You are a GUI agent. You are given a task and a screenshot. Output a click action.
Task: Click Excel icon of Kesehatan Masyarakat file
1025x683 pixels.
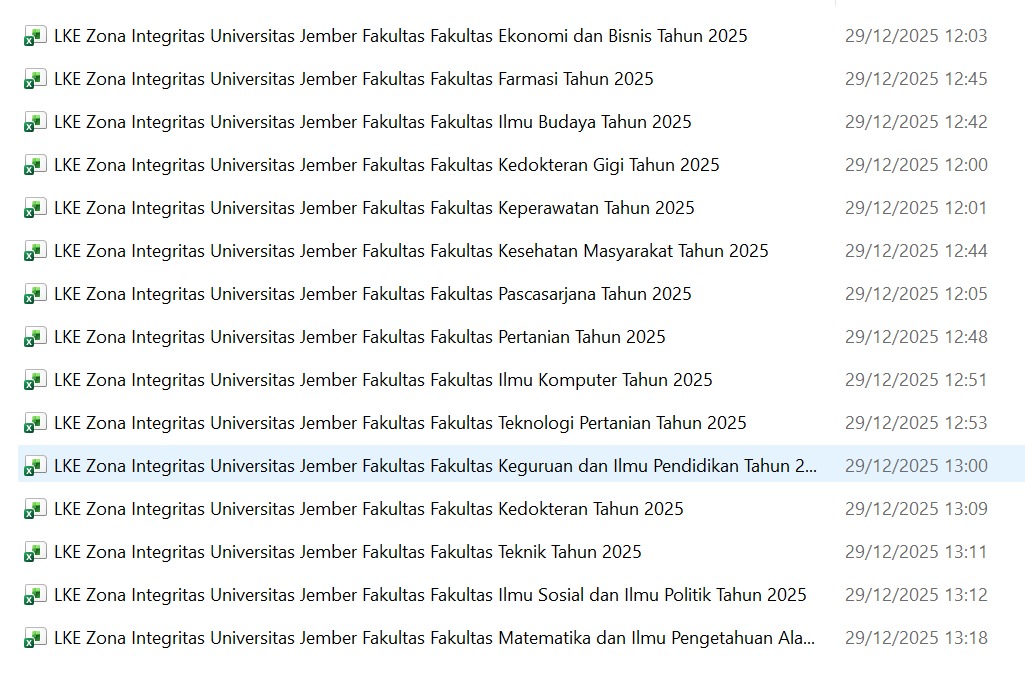pyautogui.click(x=35, y=252)
